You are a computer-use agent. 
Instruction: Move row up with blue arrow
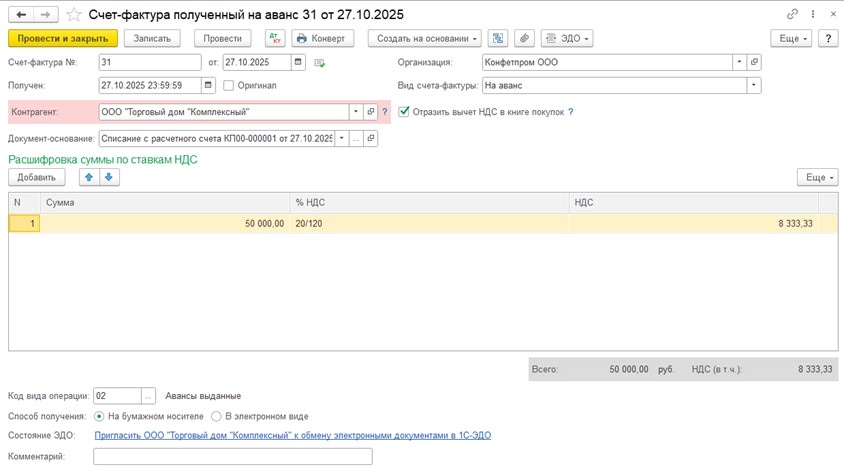coord(89,177)
